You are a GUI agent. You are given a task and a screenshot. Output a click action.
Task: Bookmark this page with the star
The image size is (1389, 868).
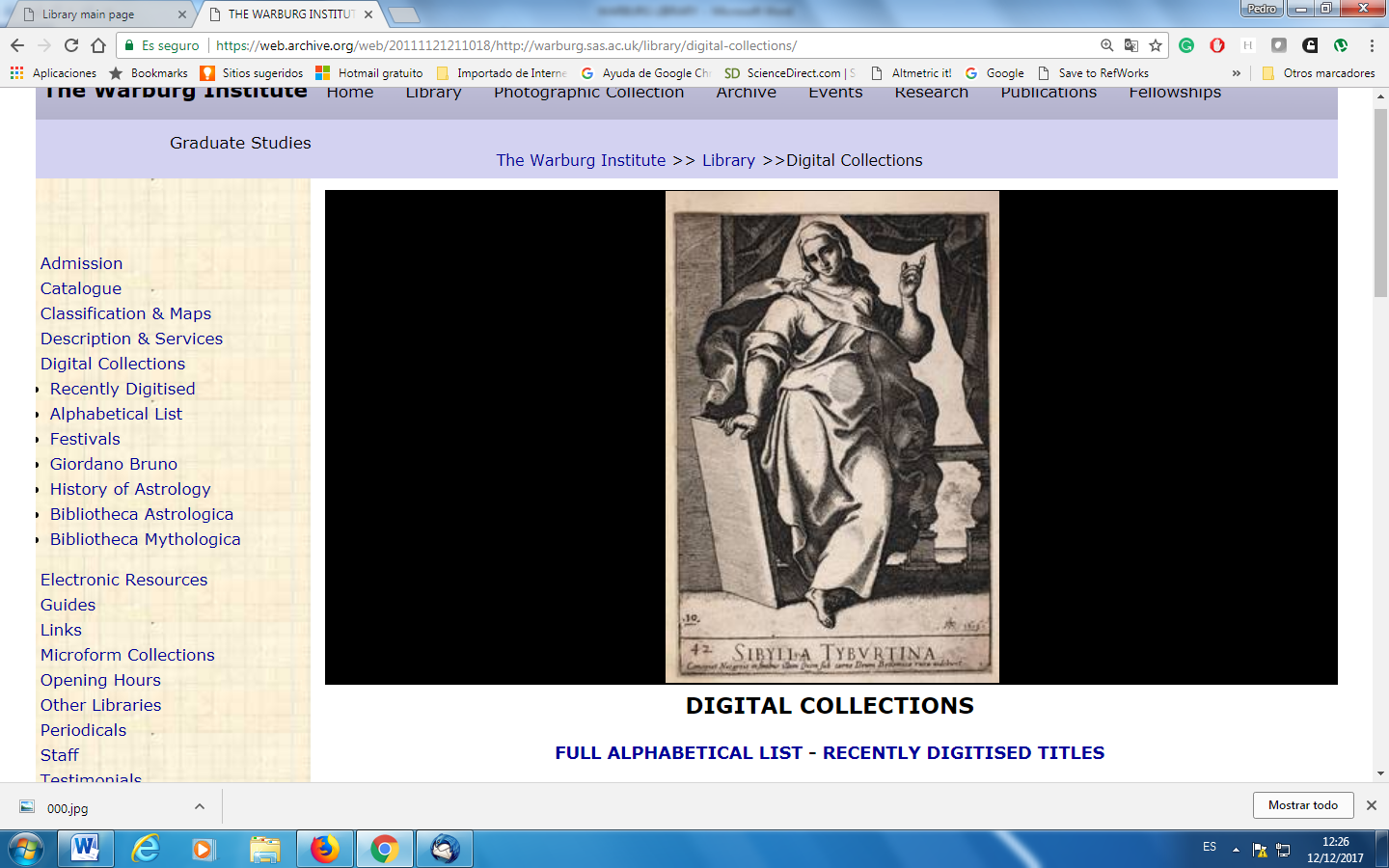(1156, 45)
